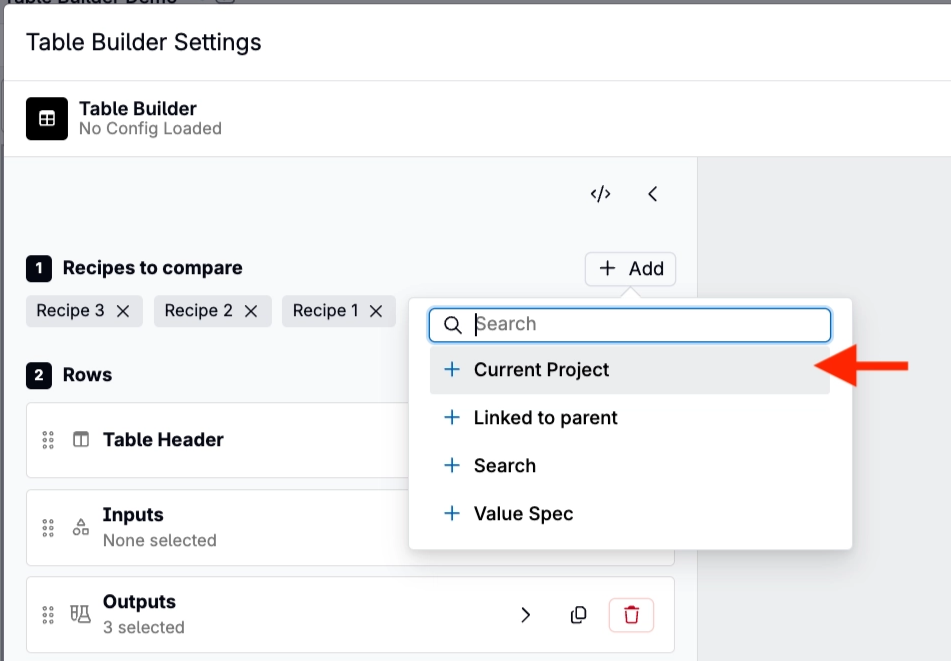Collapse the settings panel with left chevron
The height and width of the screenshot is (661, 951).
pyautogui.click(x=653, y=194)
